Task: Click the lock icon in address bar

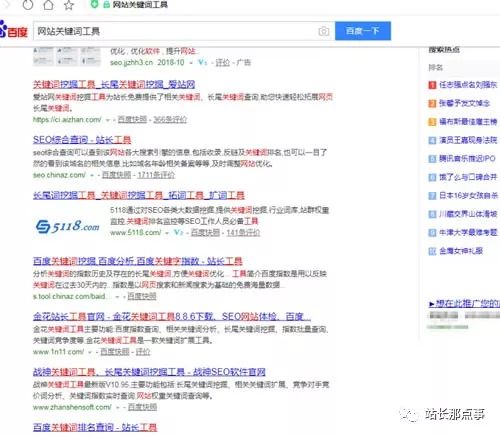Action: point(106,5)
